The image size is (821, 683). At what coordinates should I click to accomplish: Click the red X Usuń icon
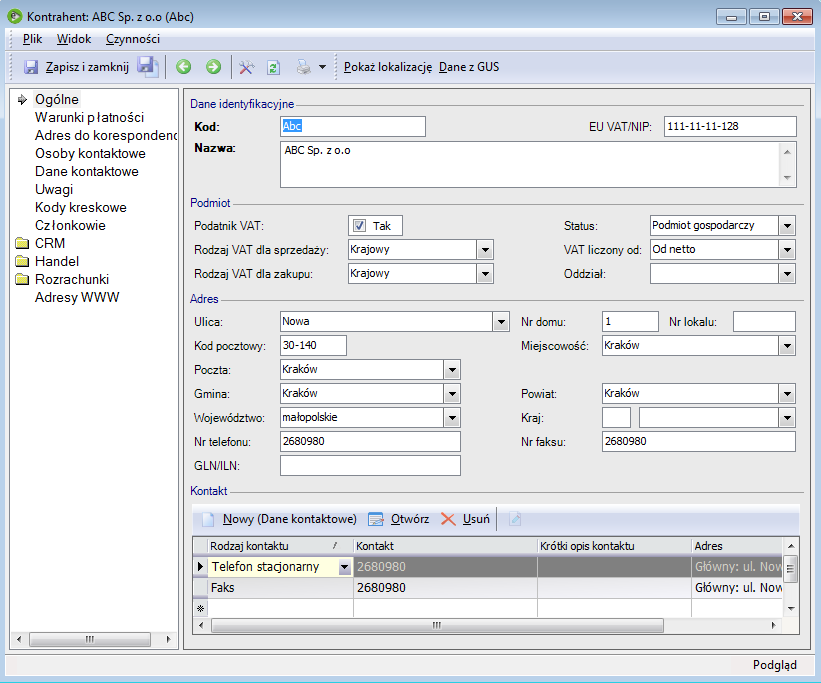pyautogui.click(x=448, y=519)
